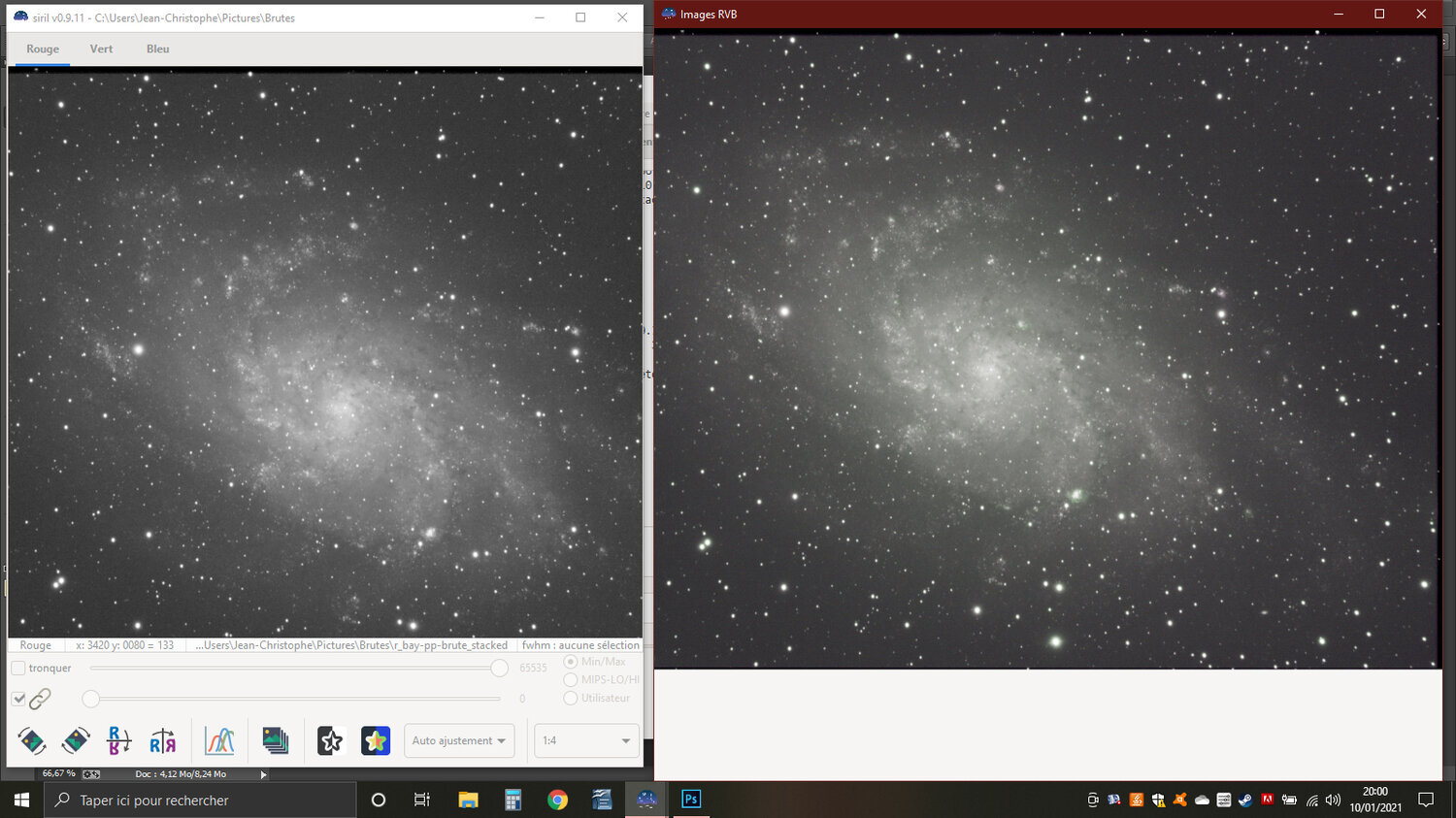This screenshot has height=818, width=1456.
Task: Switch to the Rouge channel tab
Action: point(43,49)
